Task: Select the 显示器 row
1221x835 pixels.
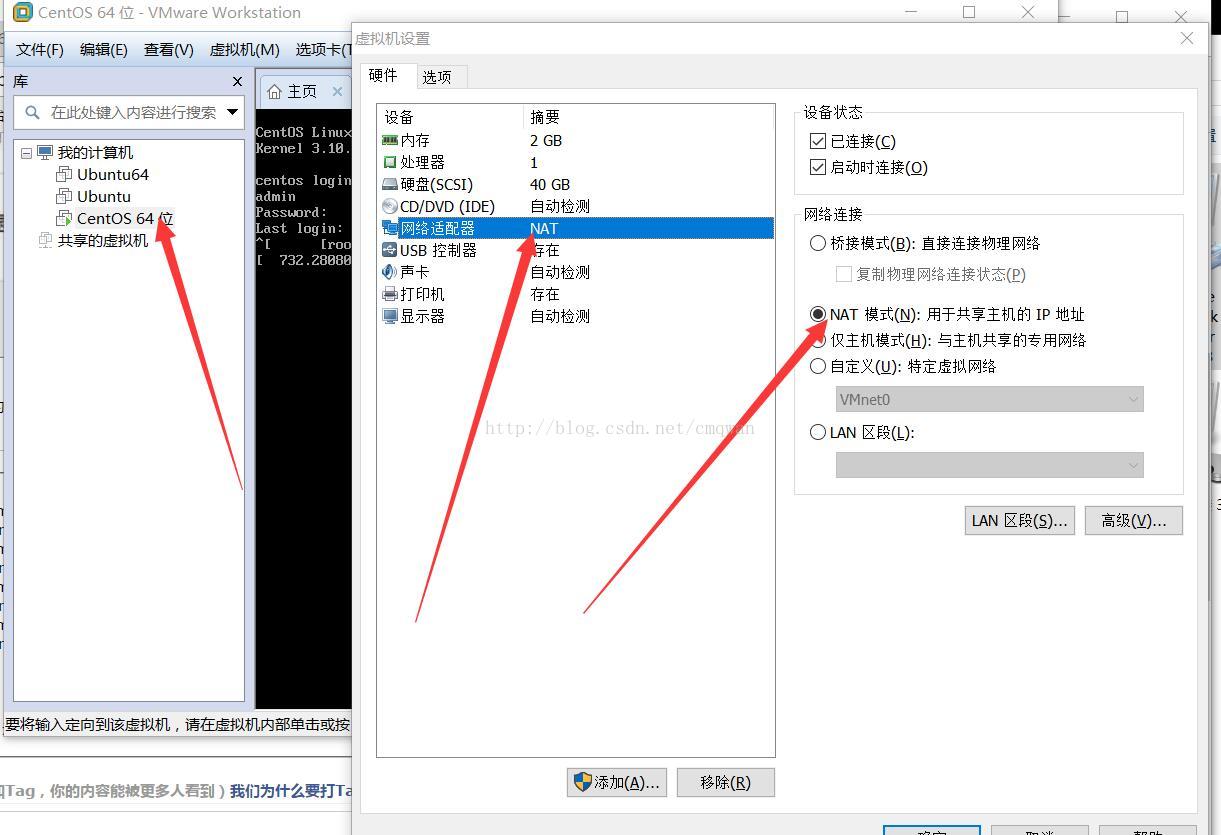Action: [x=576, y=317]
